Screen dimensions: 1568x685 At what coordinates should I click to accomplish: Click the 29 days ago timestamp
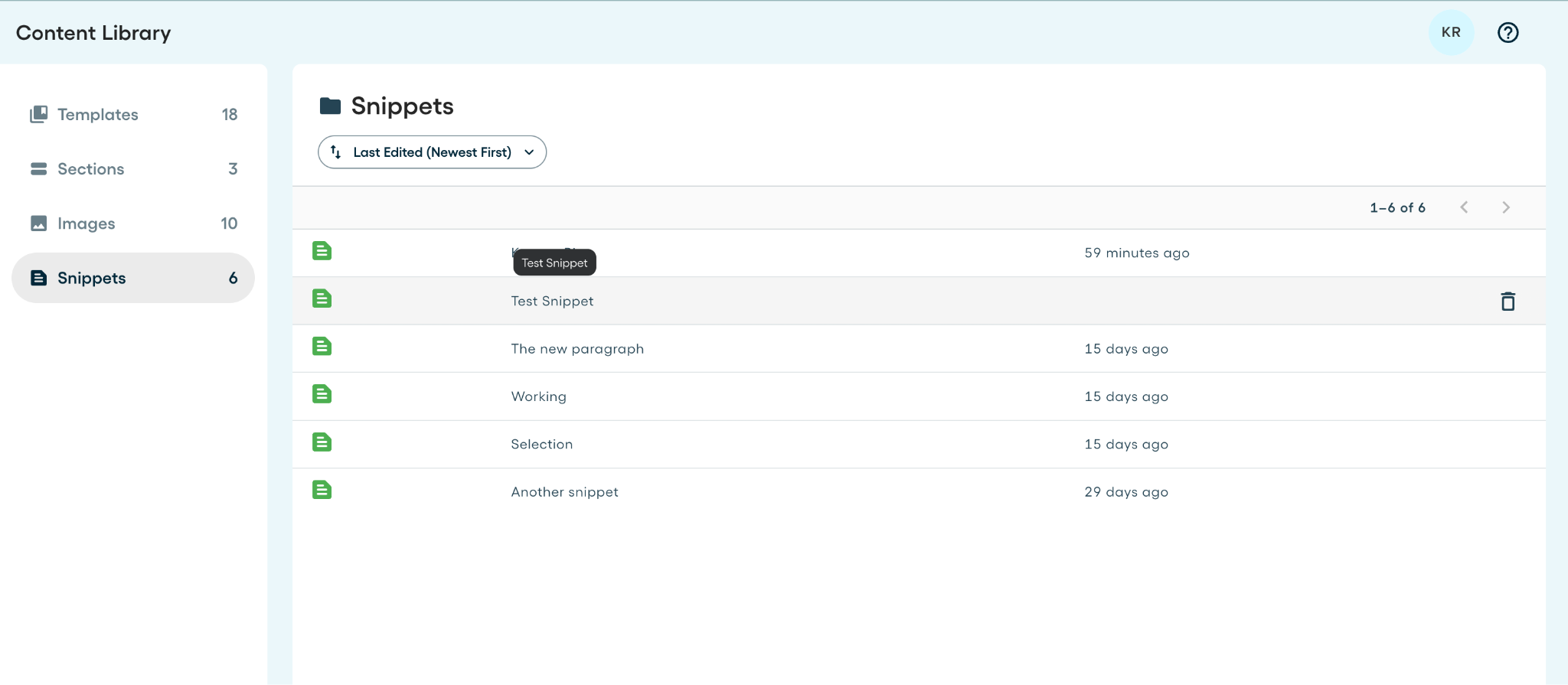(x=1126, y=492)
